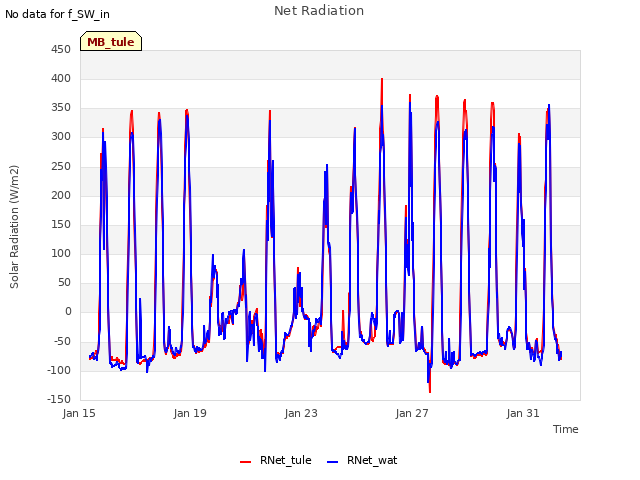Click the Jan 31 x-axis label

point(523,413)
